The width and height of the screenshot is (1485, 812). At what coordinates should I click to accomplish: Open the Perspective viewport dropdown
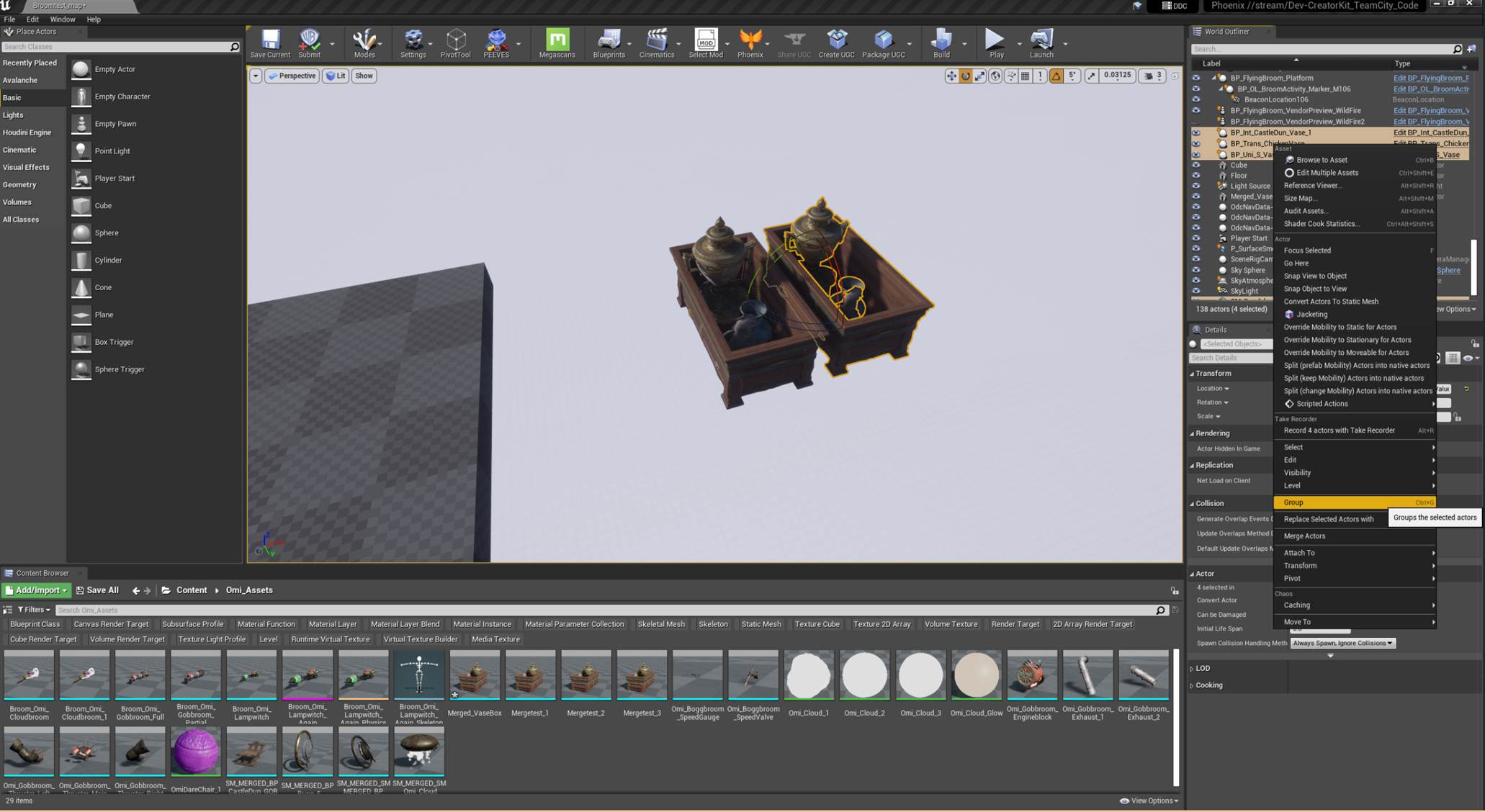pos(292,76)
